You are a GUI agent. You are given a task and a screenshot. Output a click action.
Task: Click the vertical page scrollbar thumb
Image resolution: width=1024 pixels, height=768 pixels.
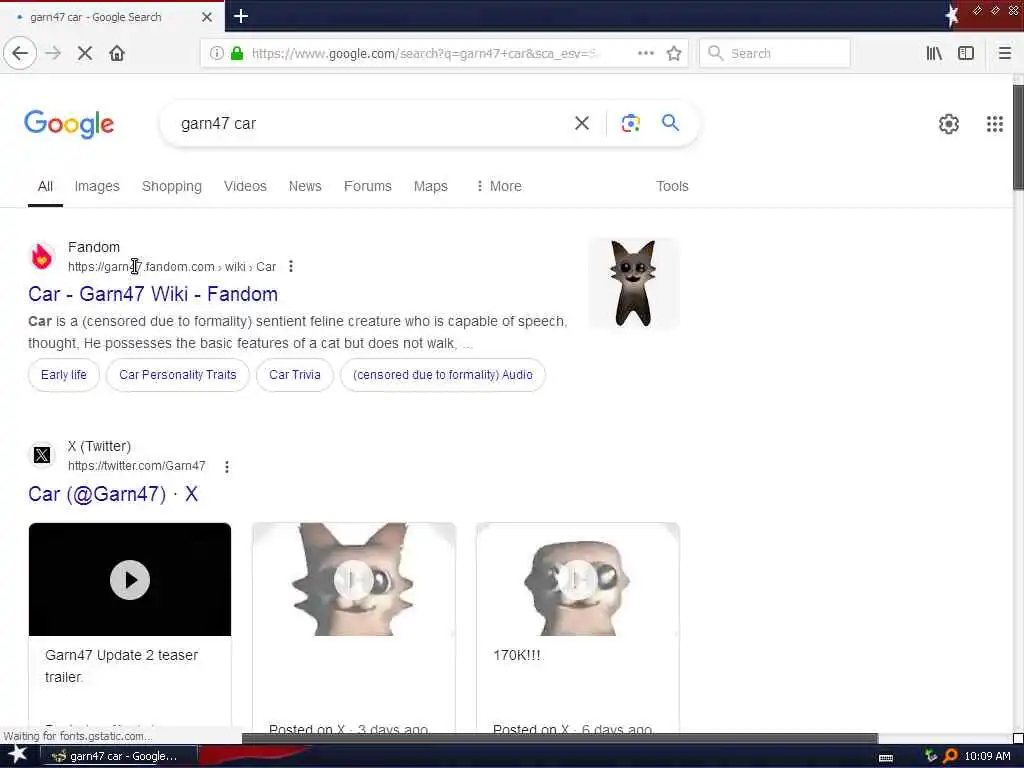[x=1018, y=137]
